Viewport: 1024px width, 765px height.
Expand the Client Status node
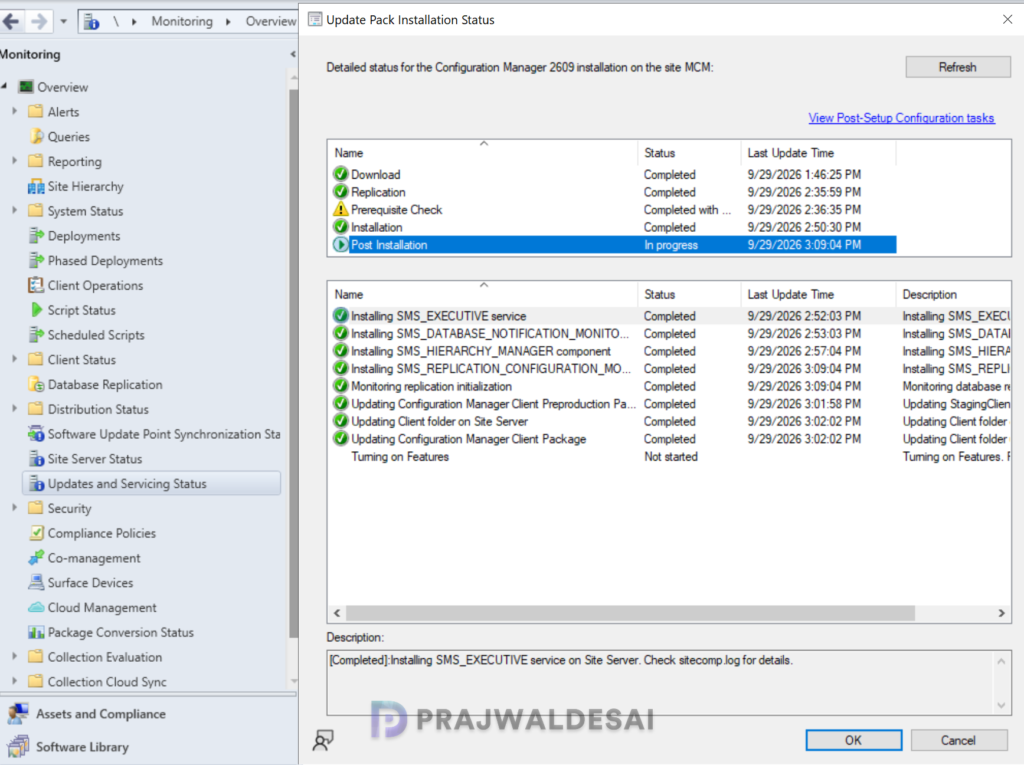14,359
